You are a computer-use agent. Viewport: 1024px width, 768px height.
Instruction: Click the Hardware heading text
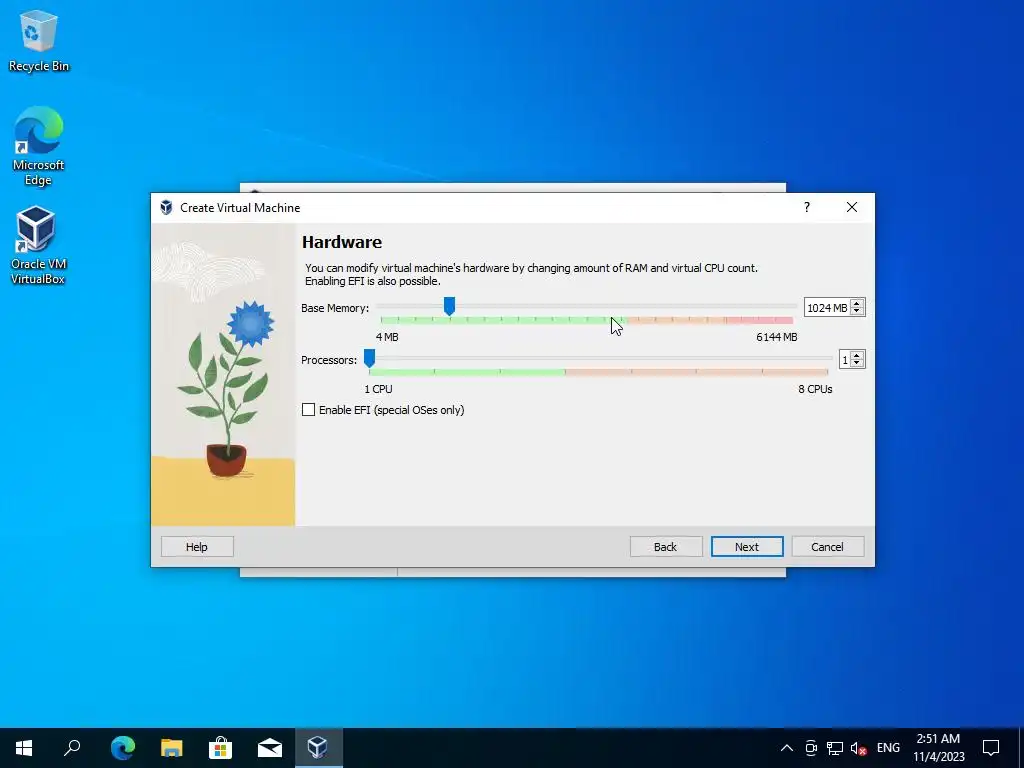coord(342,242)
